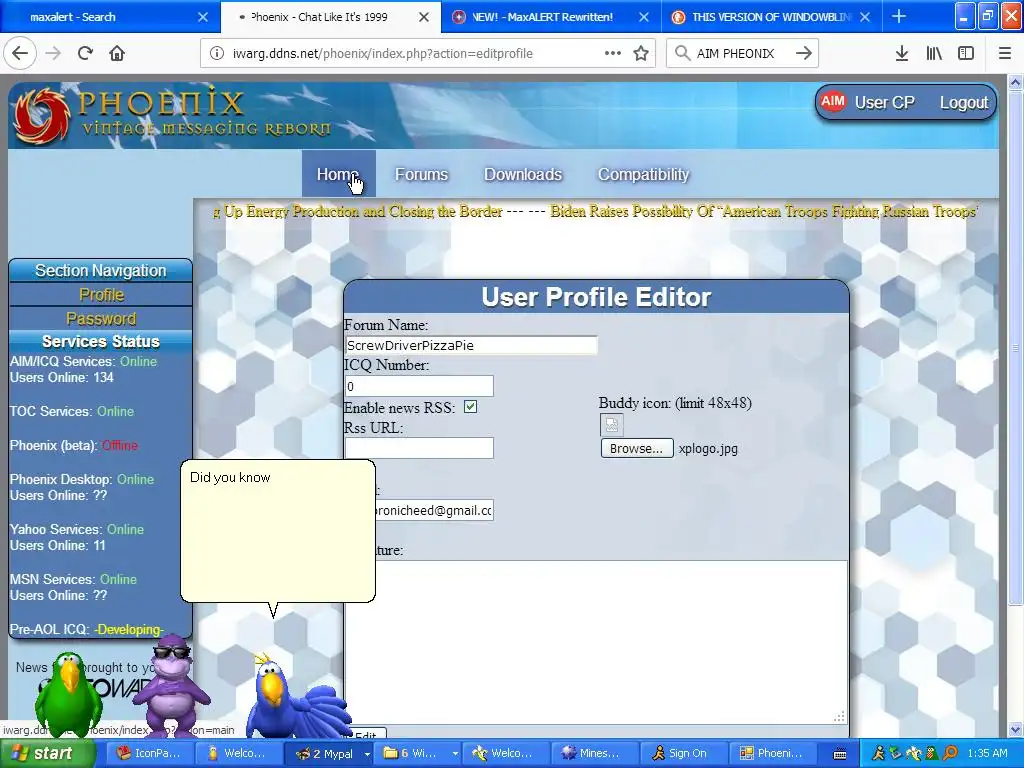Click the magnifier icon in system tray
The image size is (1024, 768).
tap(950, 754)
